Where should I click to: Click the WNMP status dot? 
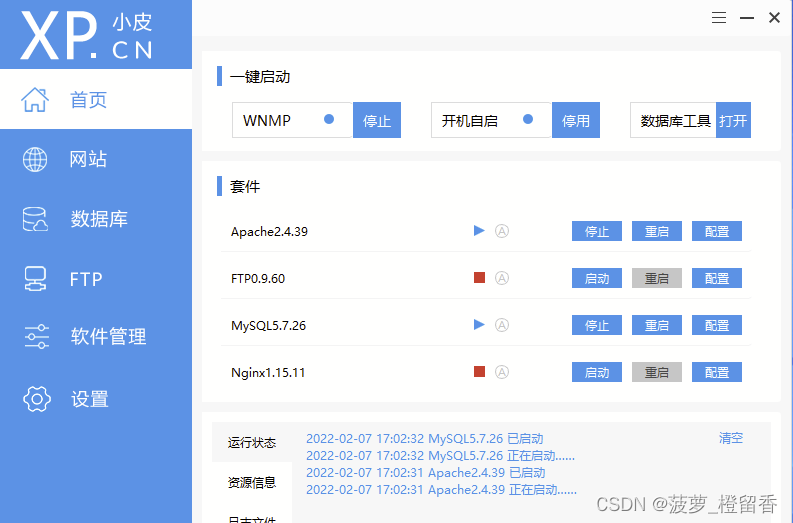329,119
